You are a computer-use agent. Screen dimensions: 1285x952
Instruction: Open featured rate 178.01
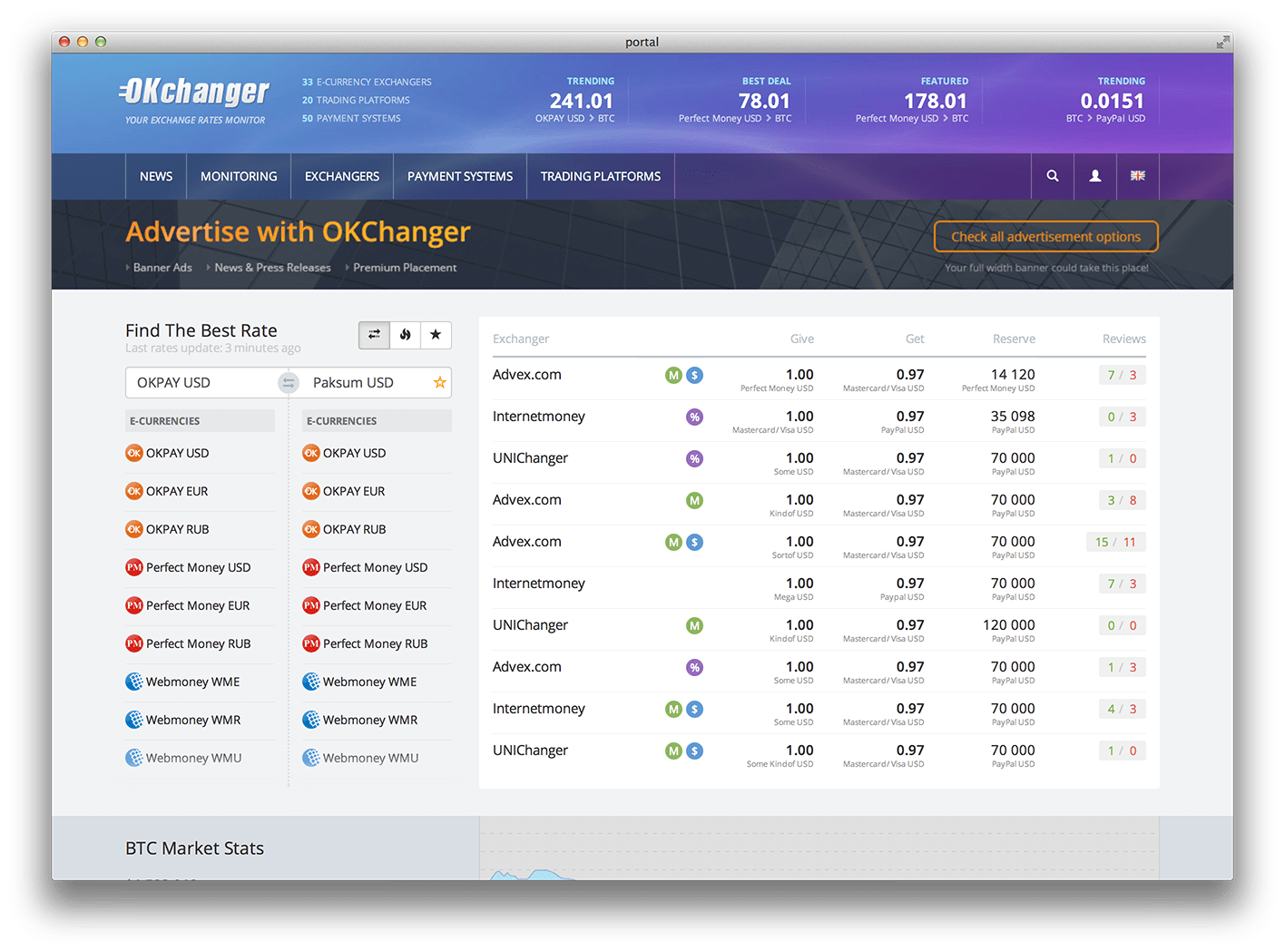(x=912, y=101)
